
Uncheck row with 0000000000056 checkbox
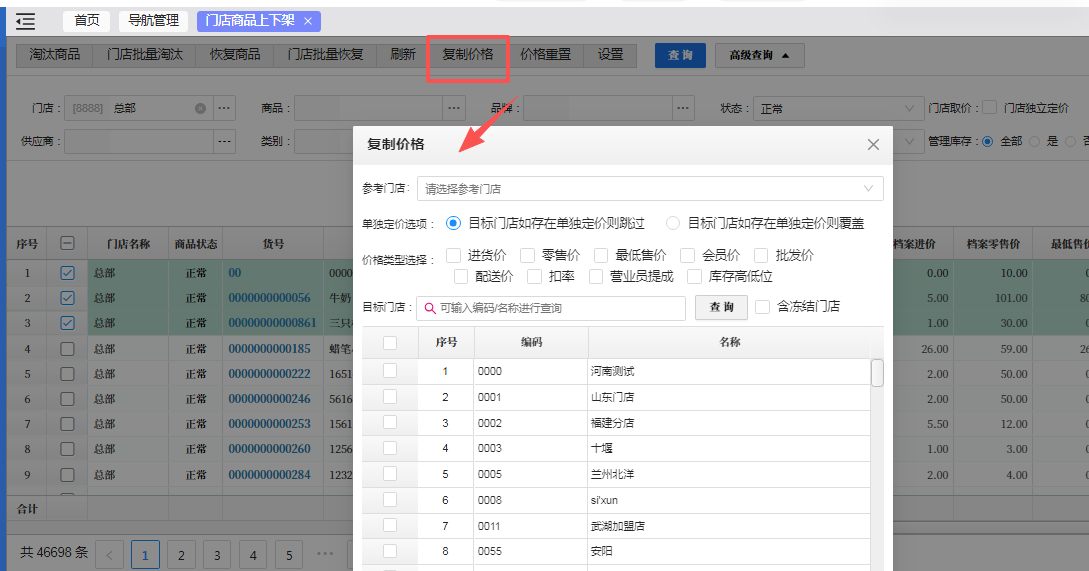point(67,298)
